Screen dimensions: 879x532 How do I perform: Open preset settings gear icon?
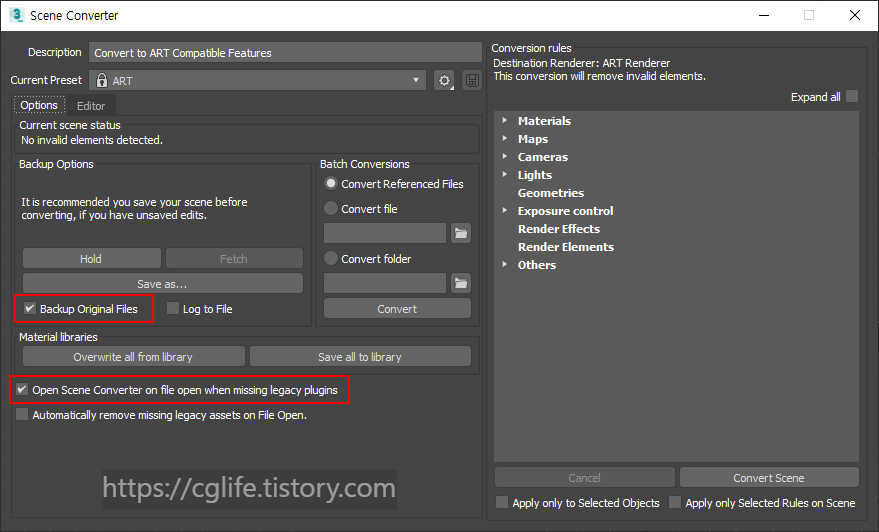(x=444, y=80)
